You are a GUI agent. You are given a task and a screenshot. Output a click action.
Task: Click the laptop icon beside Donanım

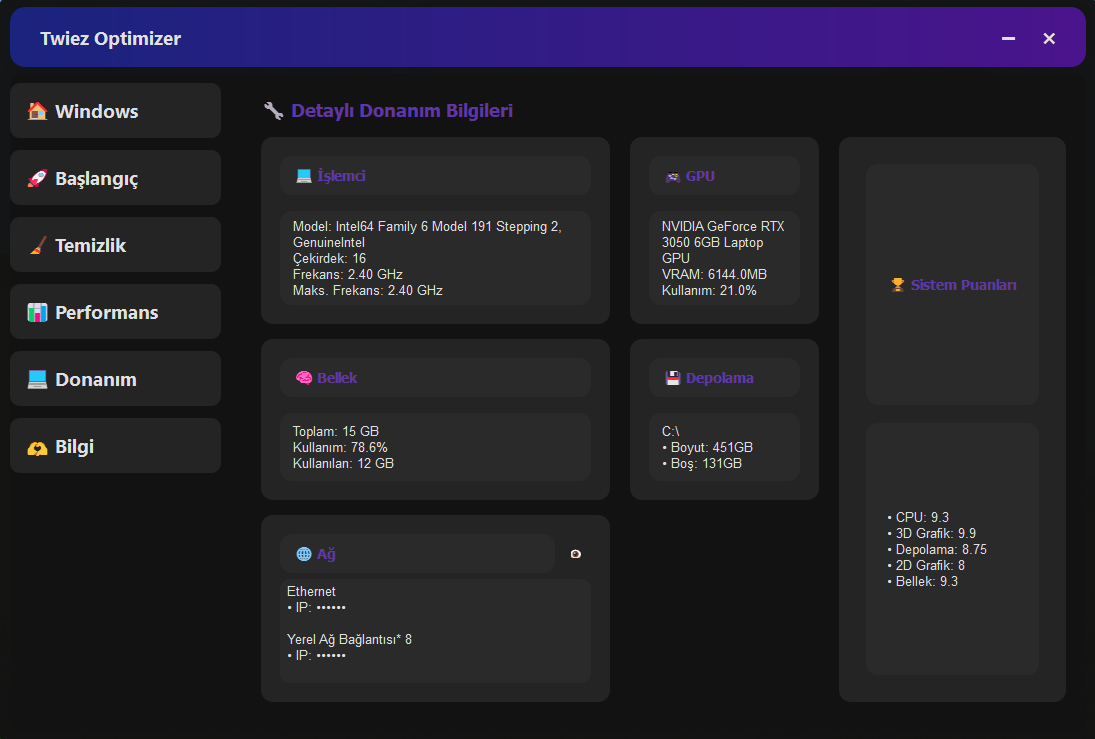coord(37,379)
